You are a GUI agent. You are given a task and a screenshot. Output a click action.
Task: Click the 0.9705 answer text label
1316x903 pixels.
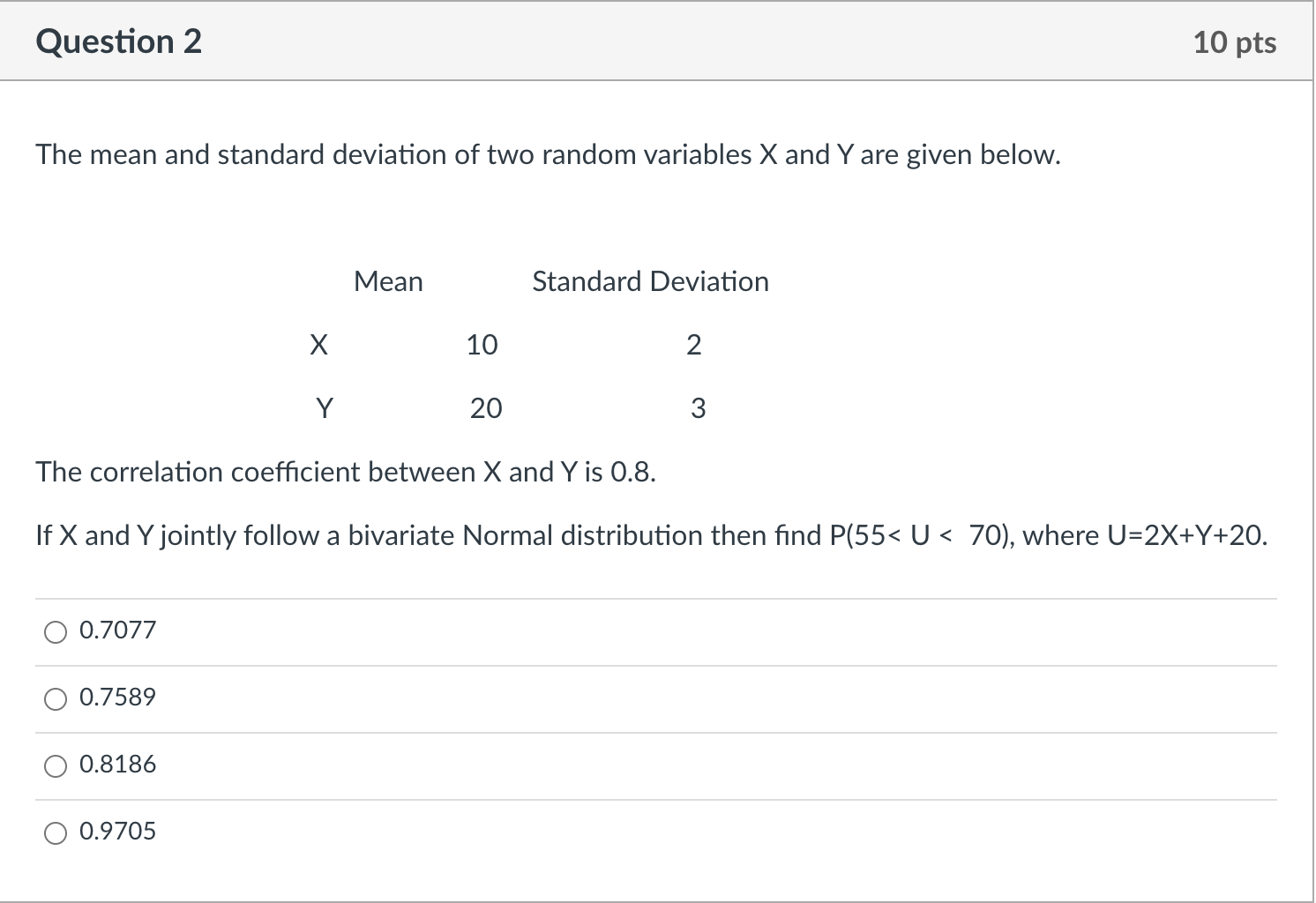coord(116,830)
